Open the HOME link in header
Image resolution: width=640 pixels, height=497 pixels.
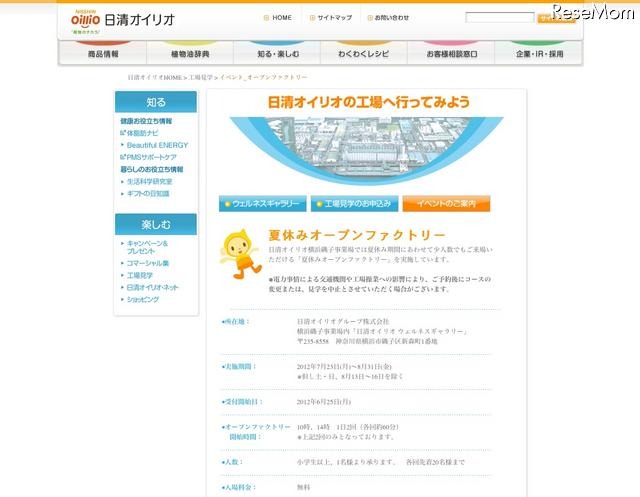(x=278, y=18)
